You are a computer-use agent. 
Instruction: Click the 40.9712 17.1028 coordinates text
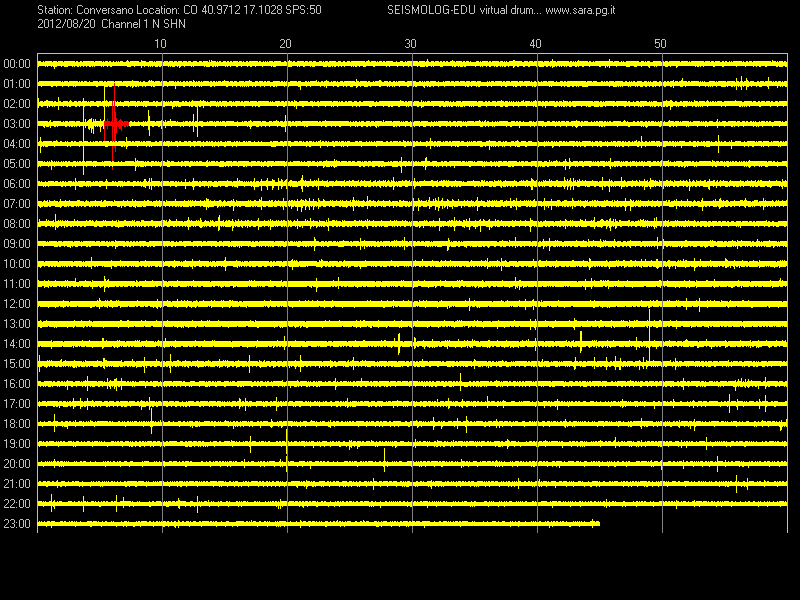242,10
